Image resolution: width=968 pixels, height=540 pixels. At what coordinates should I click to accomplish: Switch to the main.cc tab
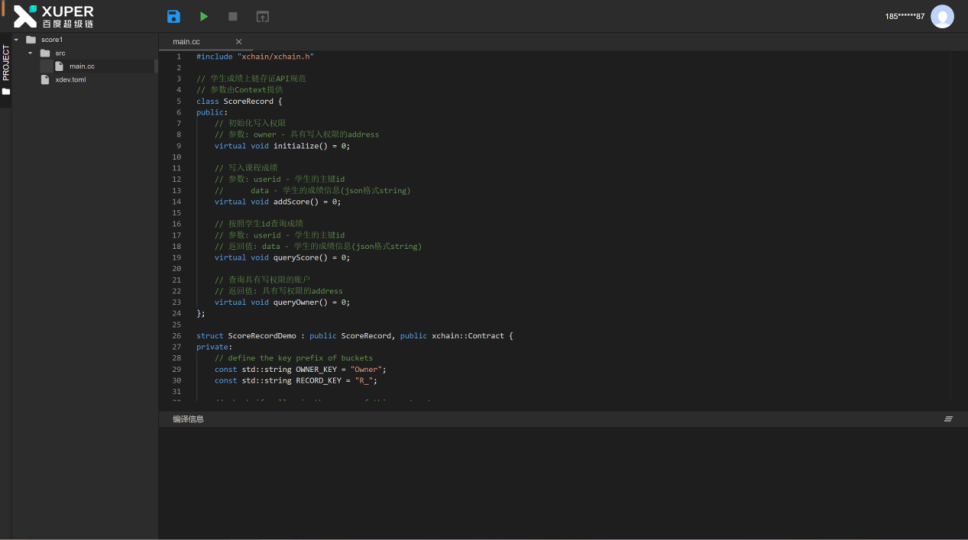pyautogui.click(x=186, y=41)
